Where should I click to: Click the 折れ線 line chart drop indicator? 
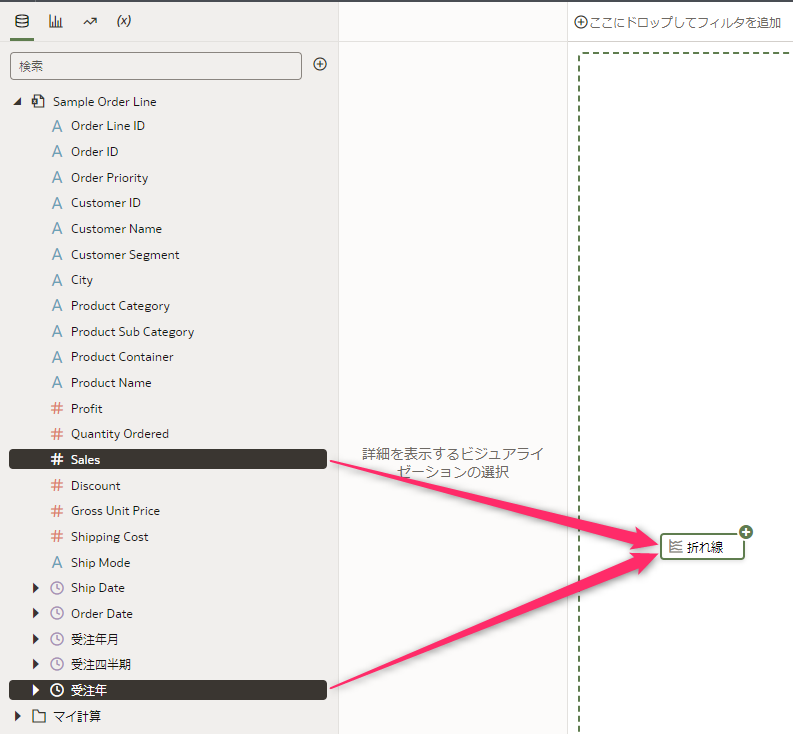point(702,547)
